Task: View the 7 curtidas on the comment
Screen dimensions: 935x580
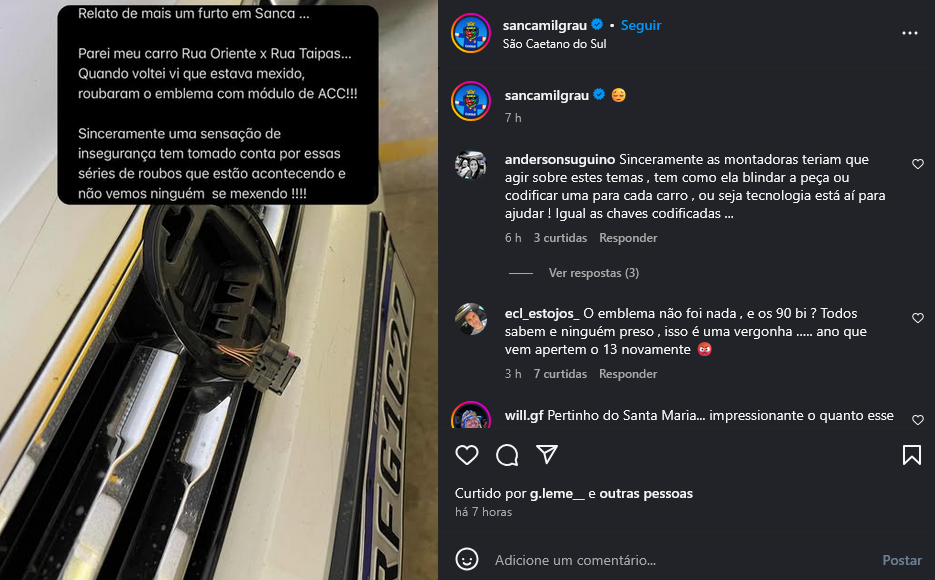Action: tap(560, 374)
